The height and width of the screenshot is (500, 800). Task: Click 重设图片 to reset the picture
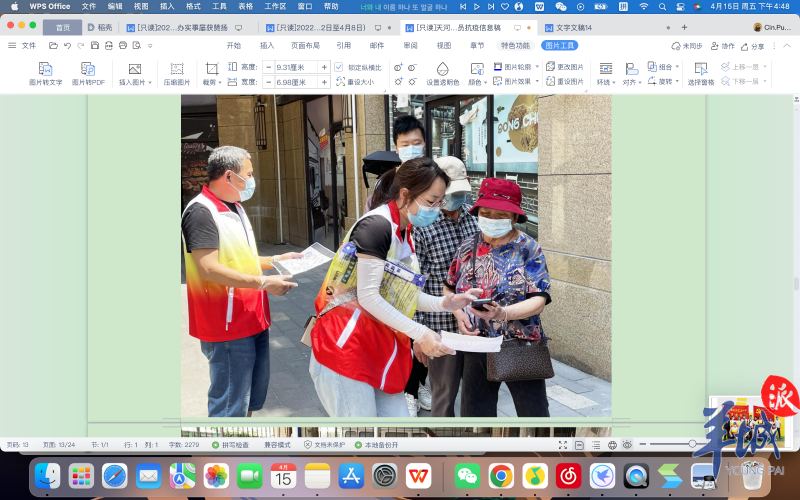click(565, 81)
